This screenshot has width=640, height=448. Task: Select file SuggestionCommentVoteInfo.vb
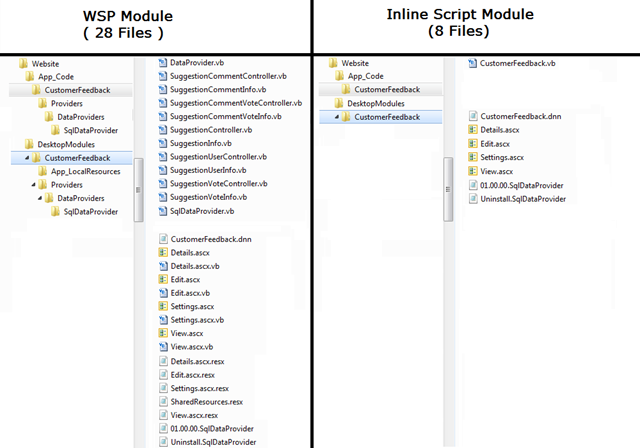(x=226, y=116)
